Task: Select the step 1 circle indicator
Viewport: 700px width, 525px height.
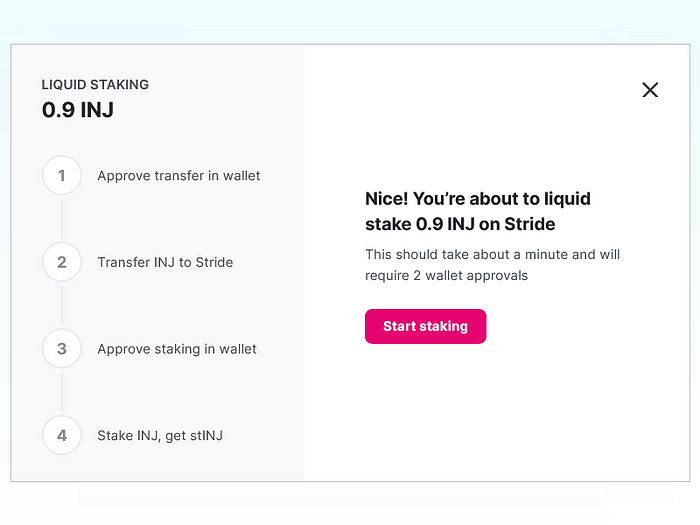Action: [62, 176]
